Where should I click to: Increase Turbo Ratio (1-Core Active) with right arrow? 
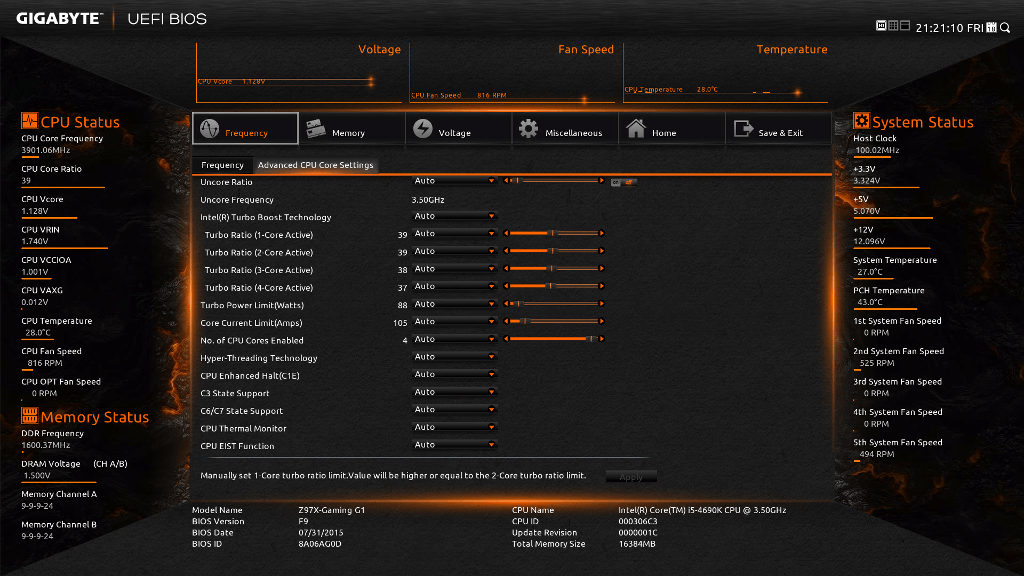click(x=601, y=233)
